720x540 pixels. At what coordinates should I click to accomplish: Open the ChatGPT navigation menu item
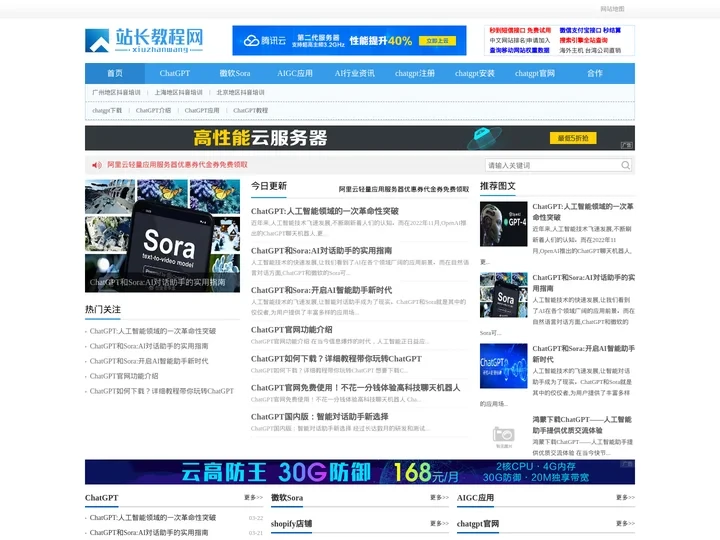[x=175, y=73]
